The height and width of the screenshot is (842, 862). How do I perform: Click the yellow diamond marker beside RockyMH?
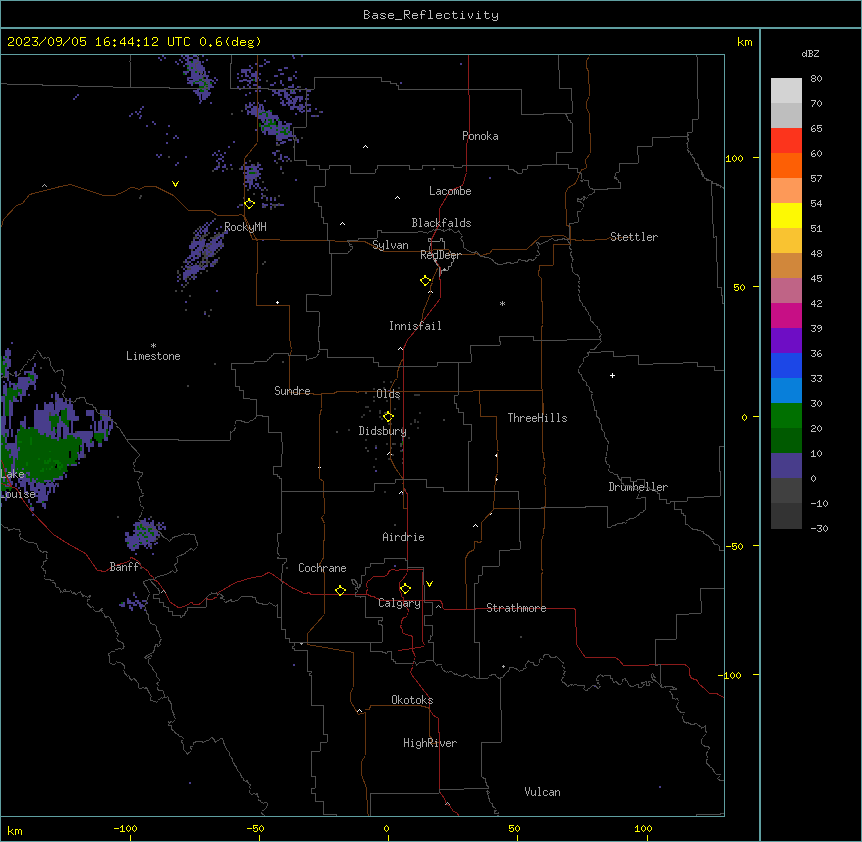coord(249,204)
